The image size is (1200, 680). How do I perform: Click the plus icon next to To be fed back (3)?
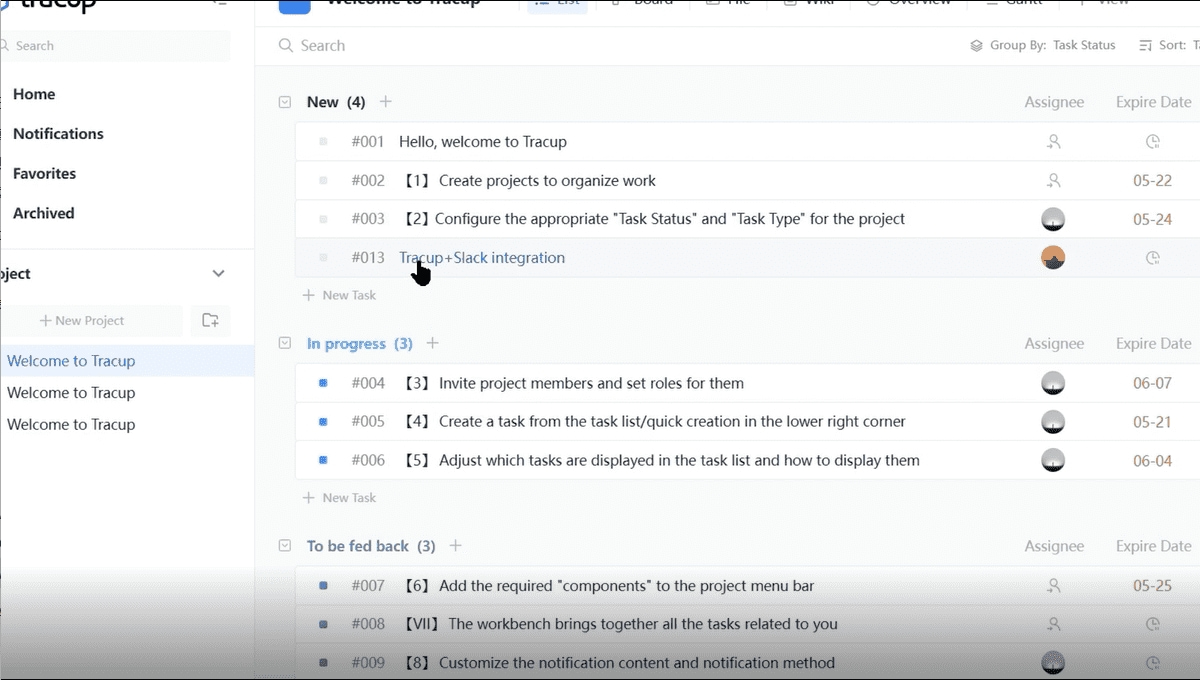coord(456,546)
